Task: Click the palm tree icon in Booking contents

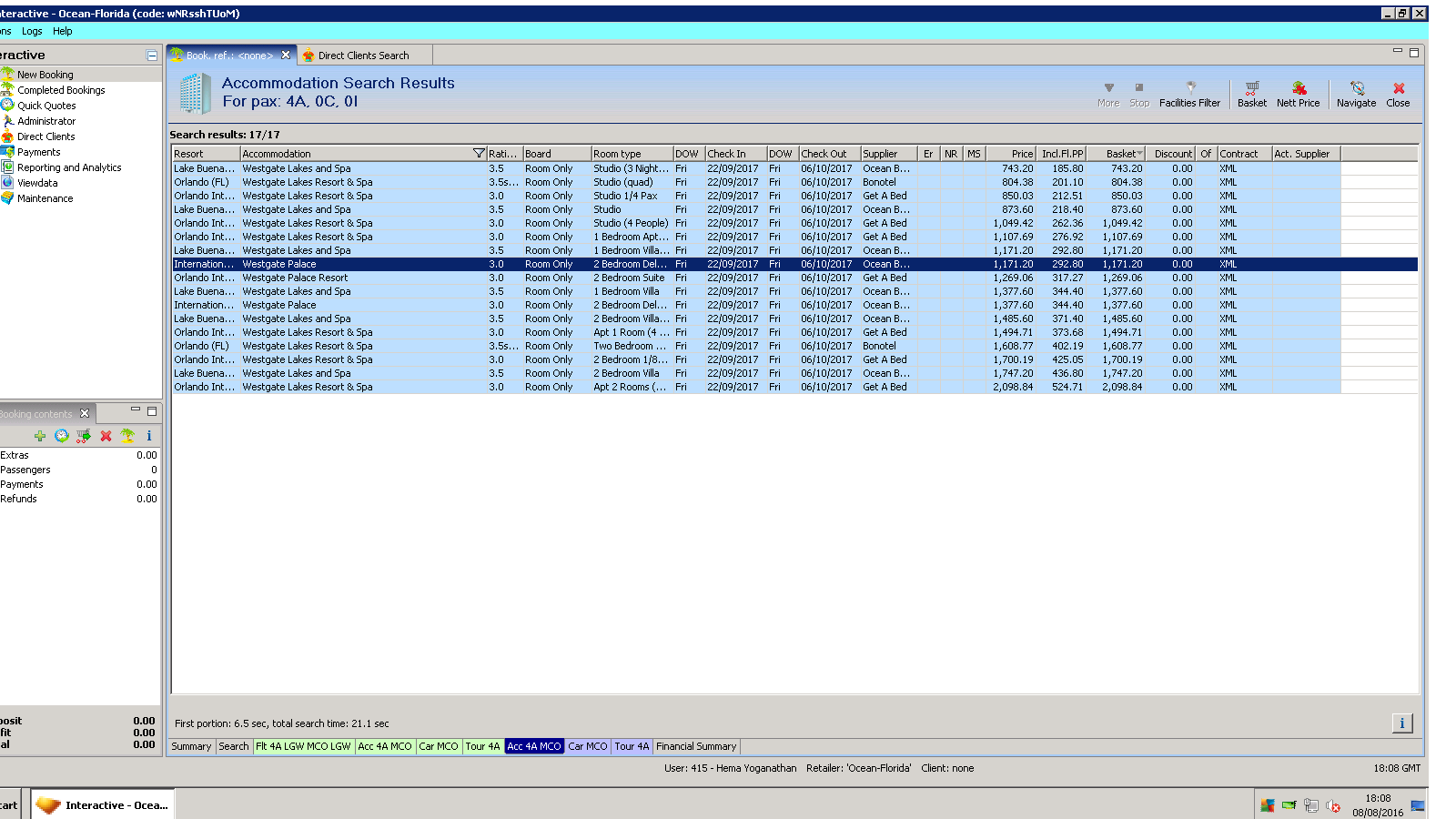Action: click(127, 436)
